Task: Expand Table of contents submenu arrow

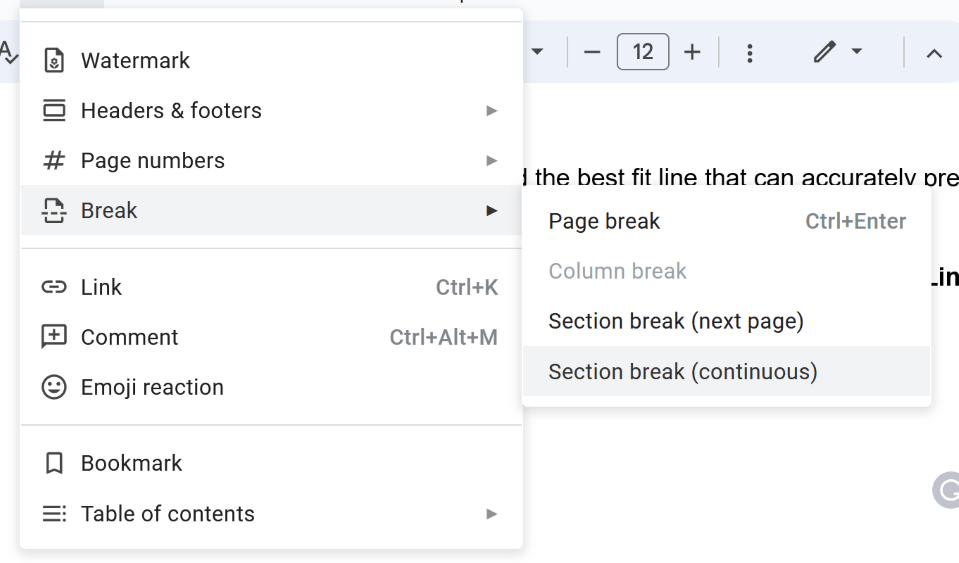Action: [x=491, y=514]
